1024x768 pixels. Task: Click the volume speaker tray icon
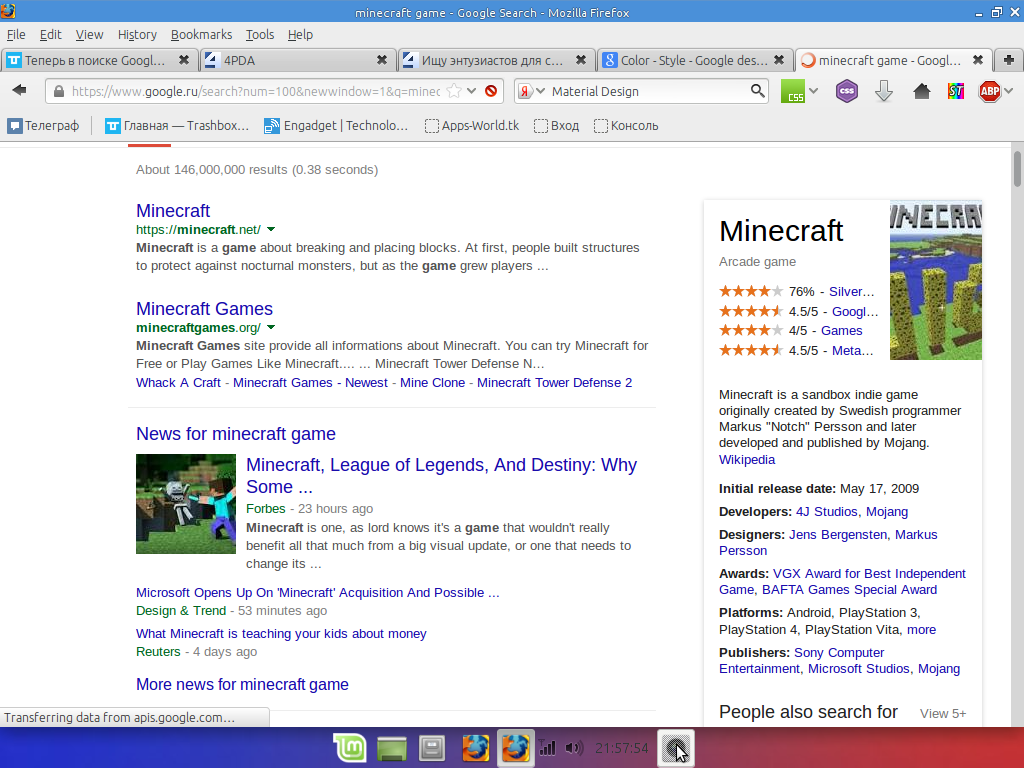pos(574,748)
